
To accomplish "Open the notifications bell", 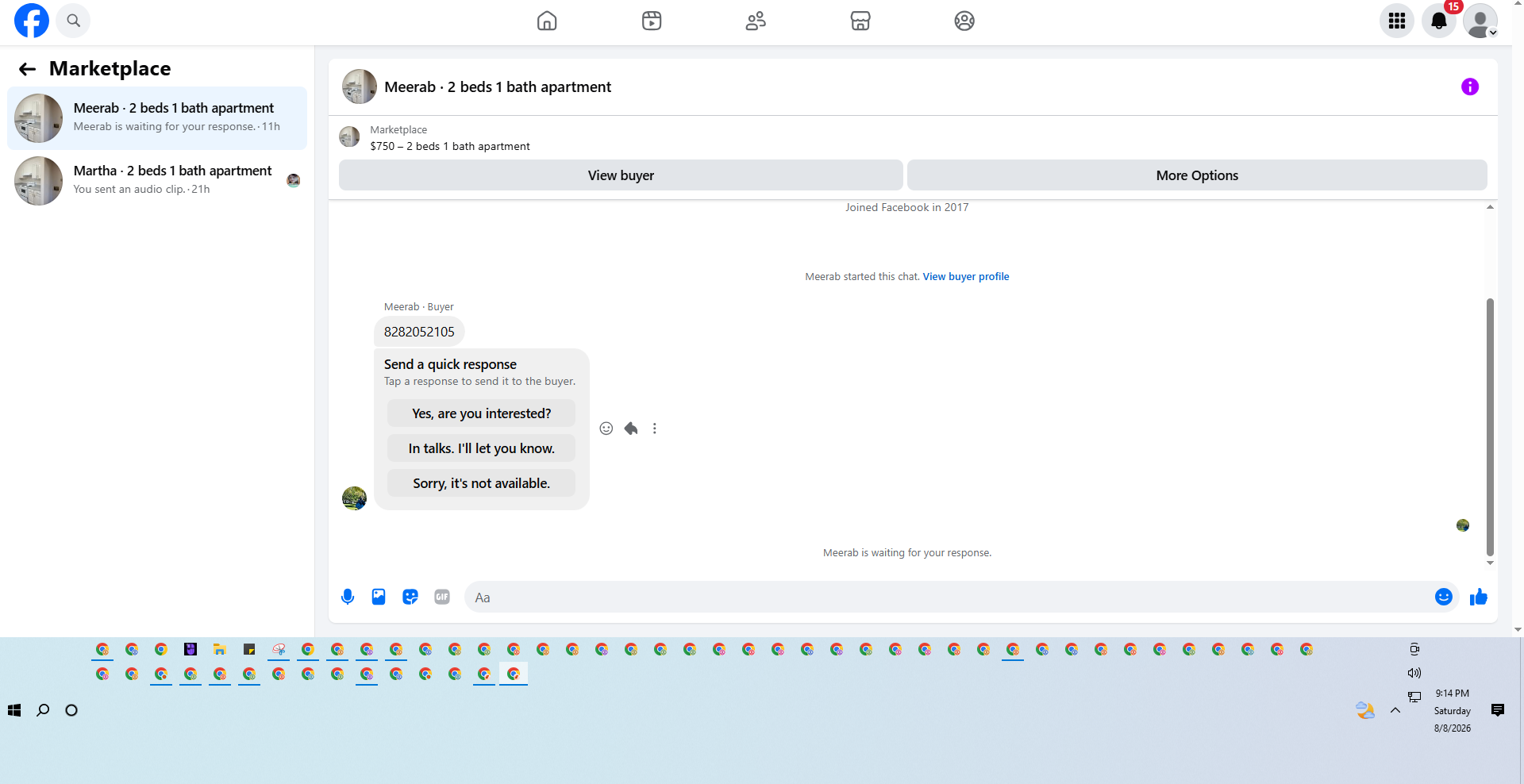I will tap(1439, 21).
